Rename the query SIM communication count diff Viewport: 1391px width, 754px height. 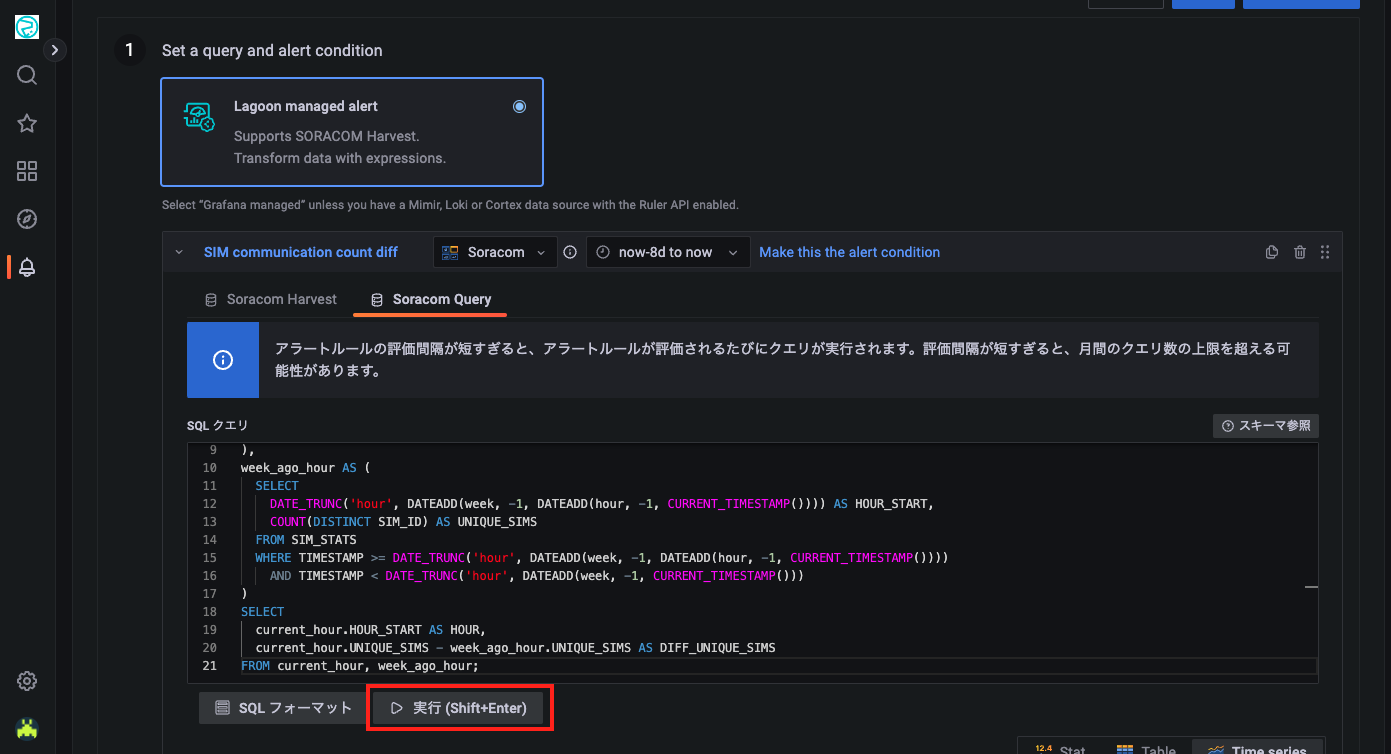[x=301, y=252]
